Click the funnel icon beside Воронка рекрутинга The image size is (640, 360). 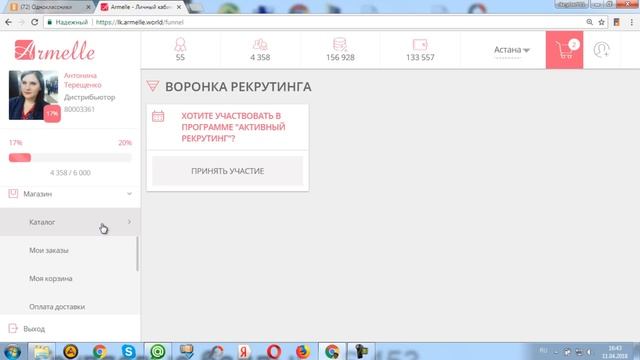(x=153, y=86)
